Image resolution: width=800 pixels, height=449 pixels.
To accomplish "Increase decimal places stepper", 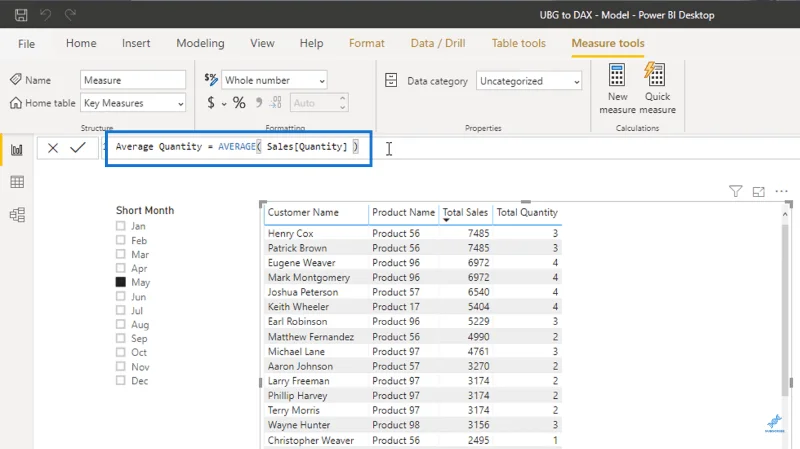I will pyautogui.click(x=343, y=98).
